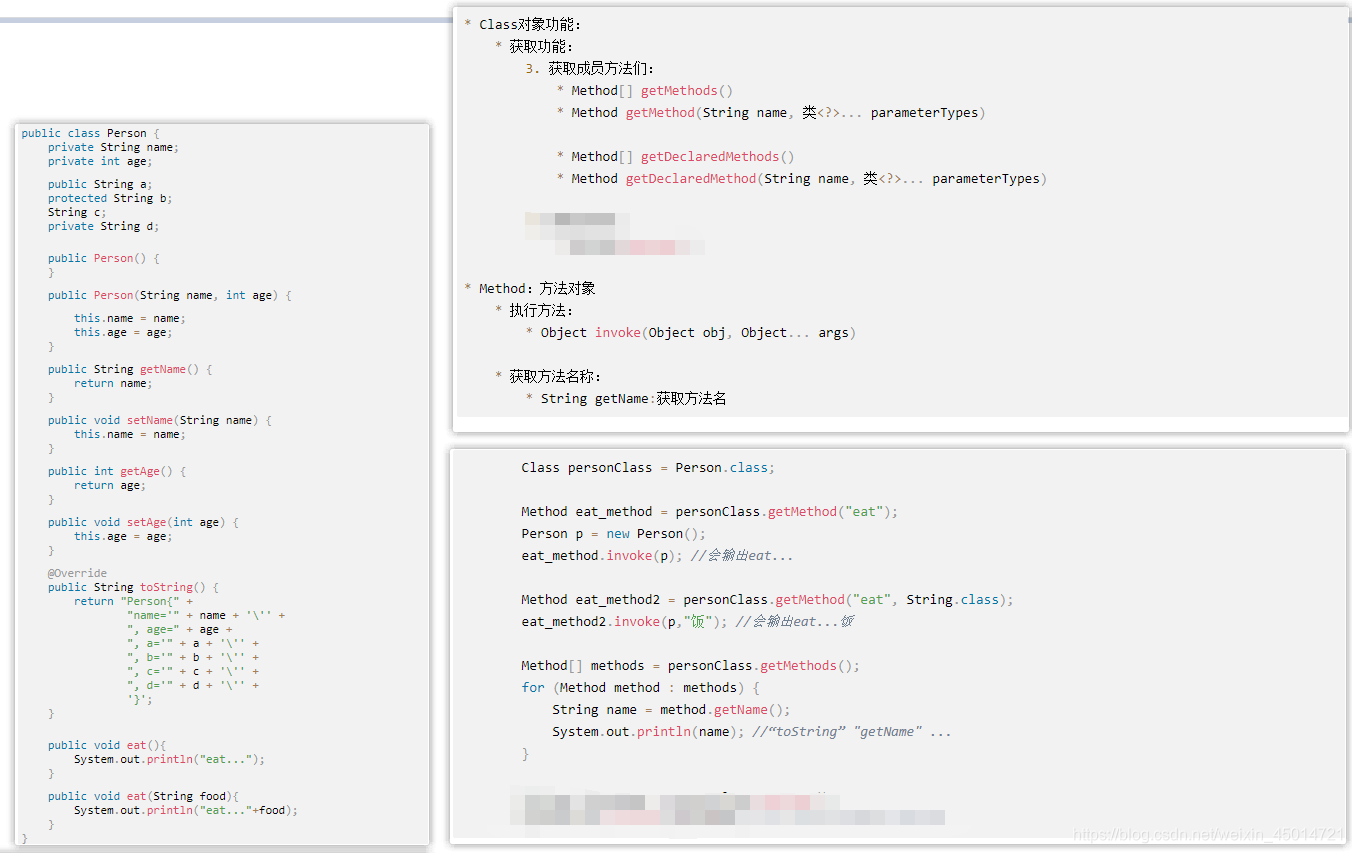Click 'System.out.println("eat..."+food);' line
1352x853 pixels.
point(186,810)
